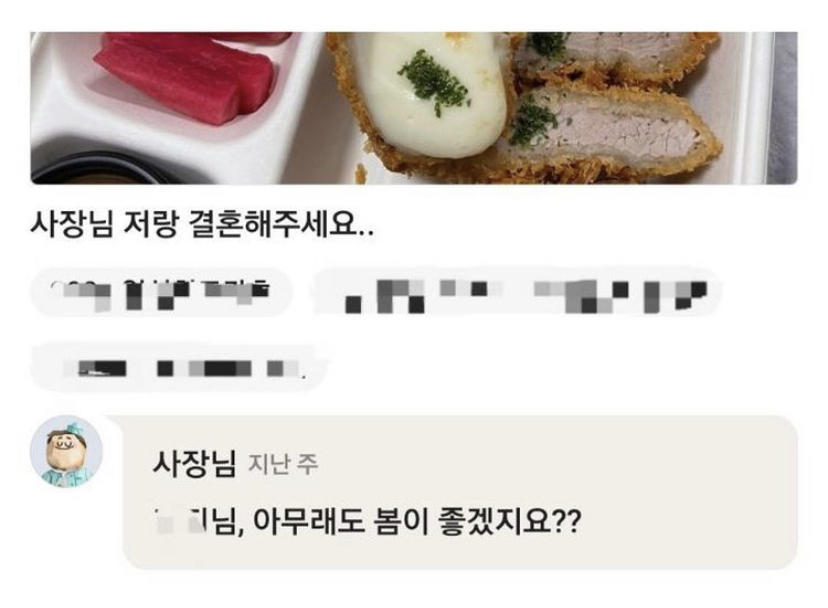The height and width of the screenshot is (608, 828).
Task: Click the review text 사장님 저랑 결혼해주세요
Action: (202, 225)
